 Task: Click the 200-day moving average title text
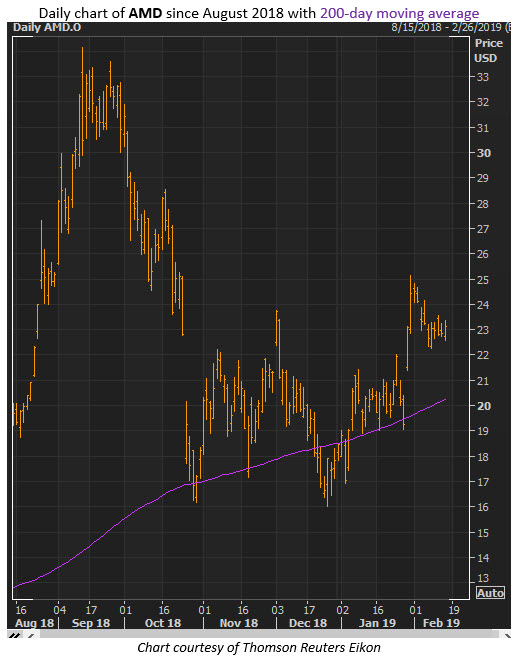pyautogui.click(x=400, y=13)
